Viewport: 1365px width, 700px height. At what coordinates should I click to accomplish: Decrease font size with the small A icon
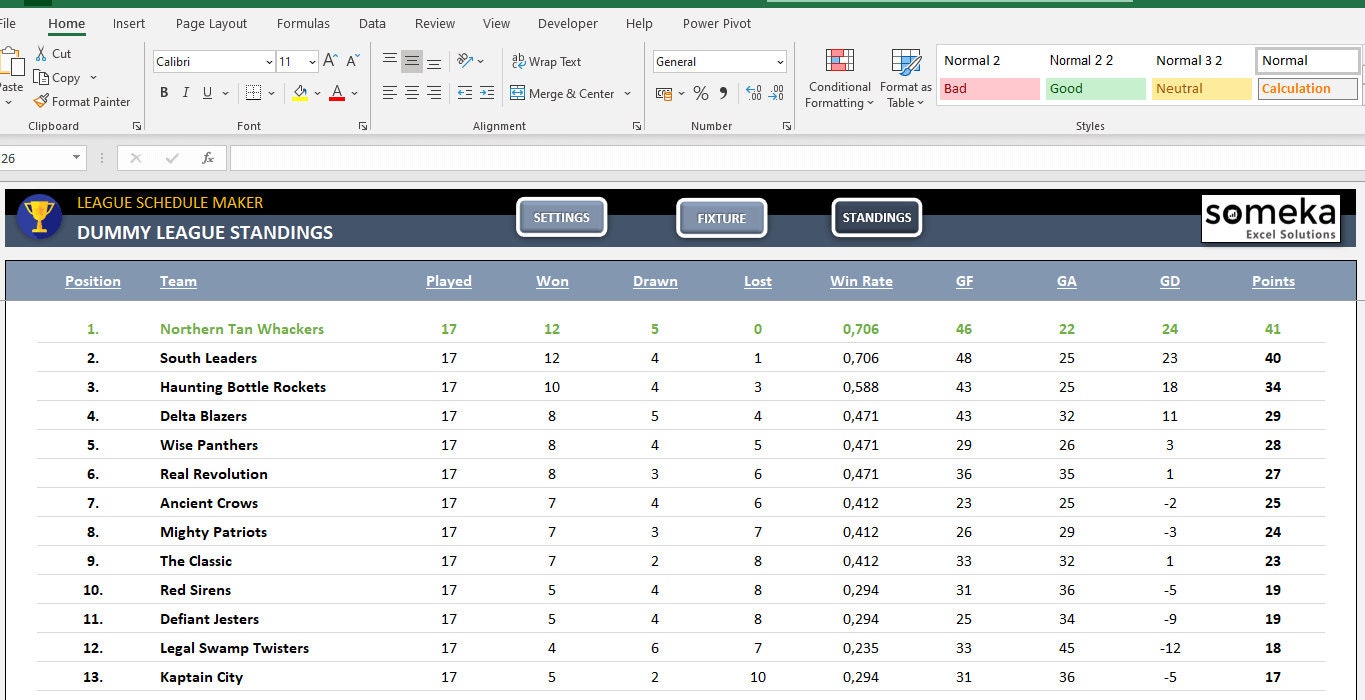coord(351,62)
